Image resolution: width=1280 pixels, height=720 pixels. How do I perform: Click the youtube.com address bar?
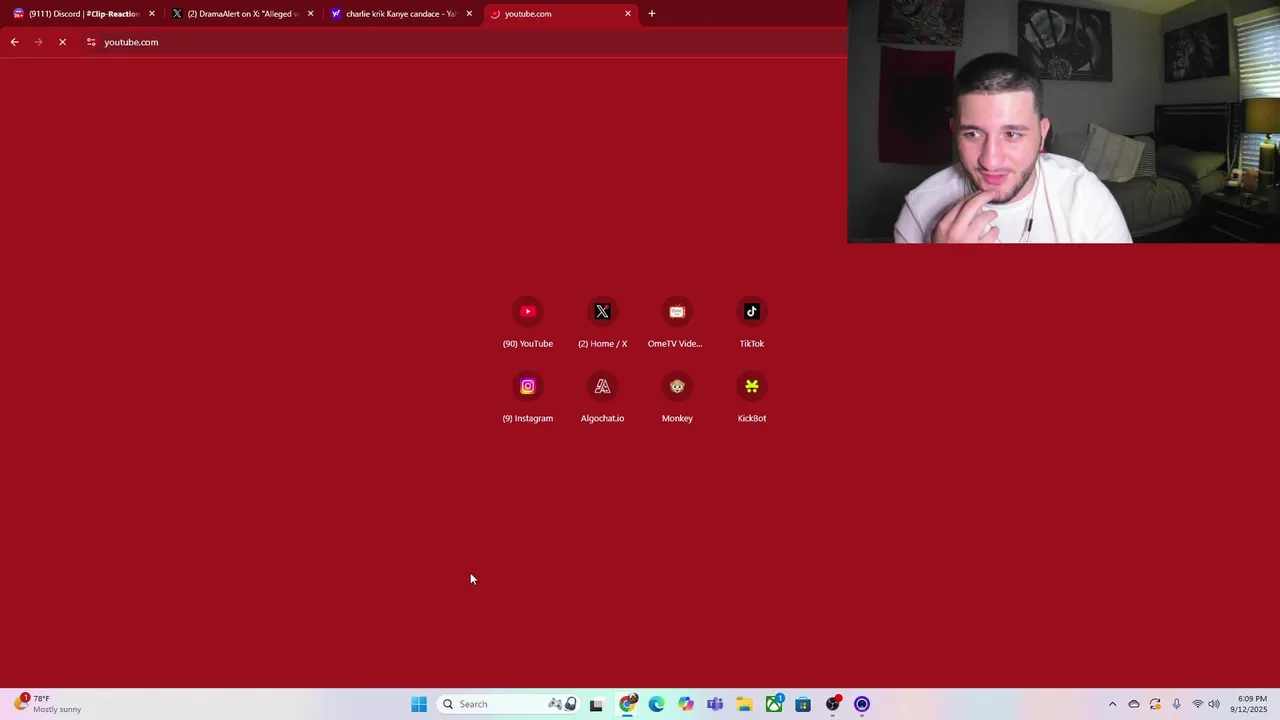pyautogui.click(x=460, y=42)
